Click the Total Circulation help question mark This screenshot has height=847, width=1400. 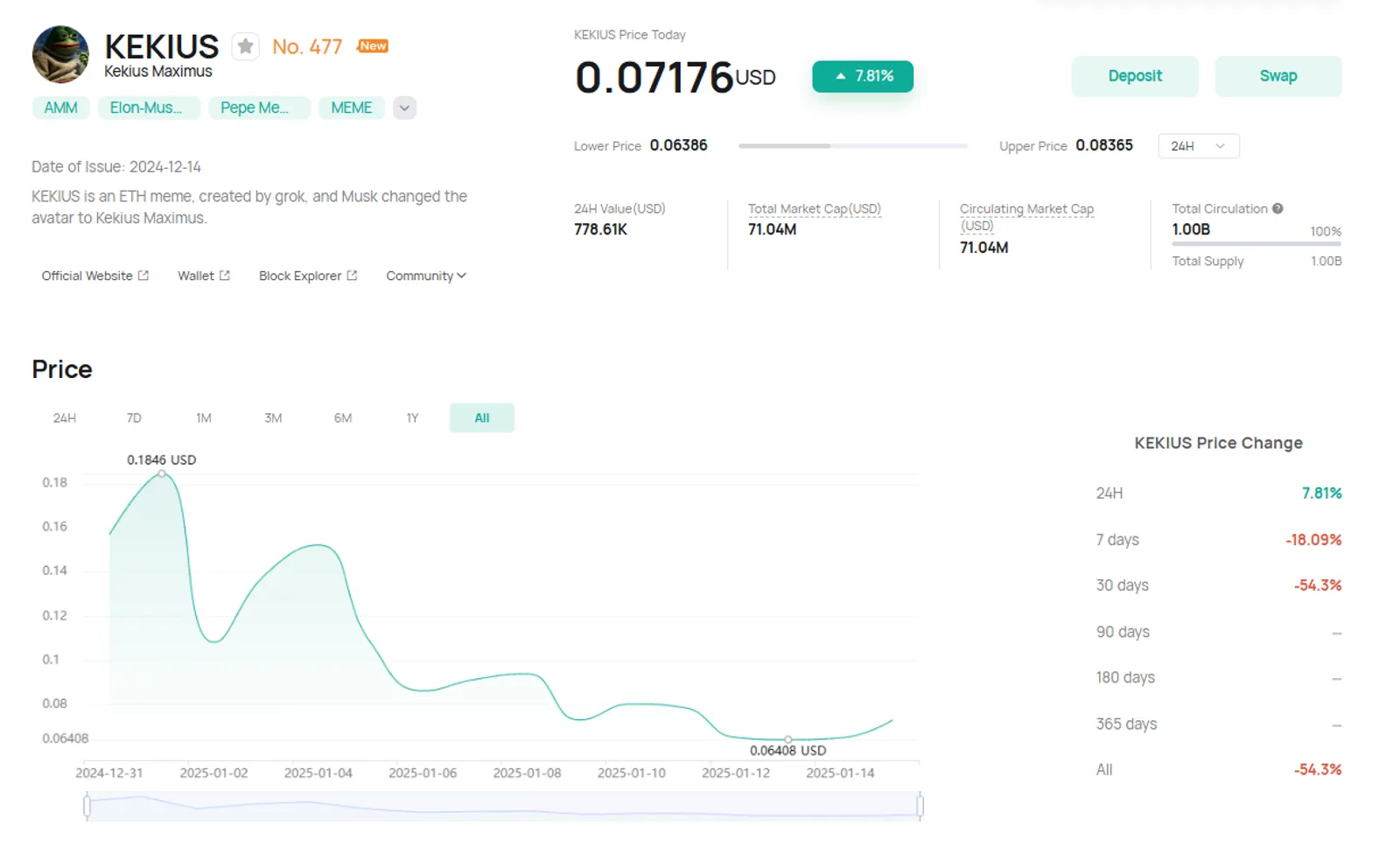point(1277,208)
